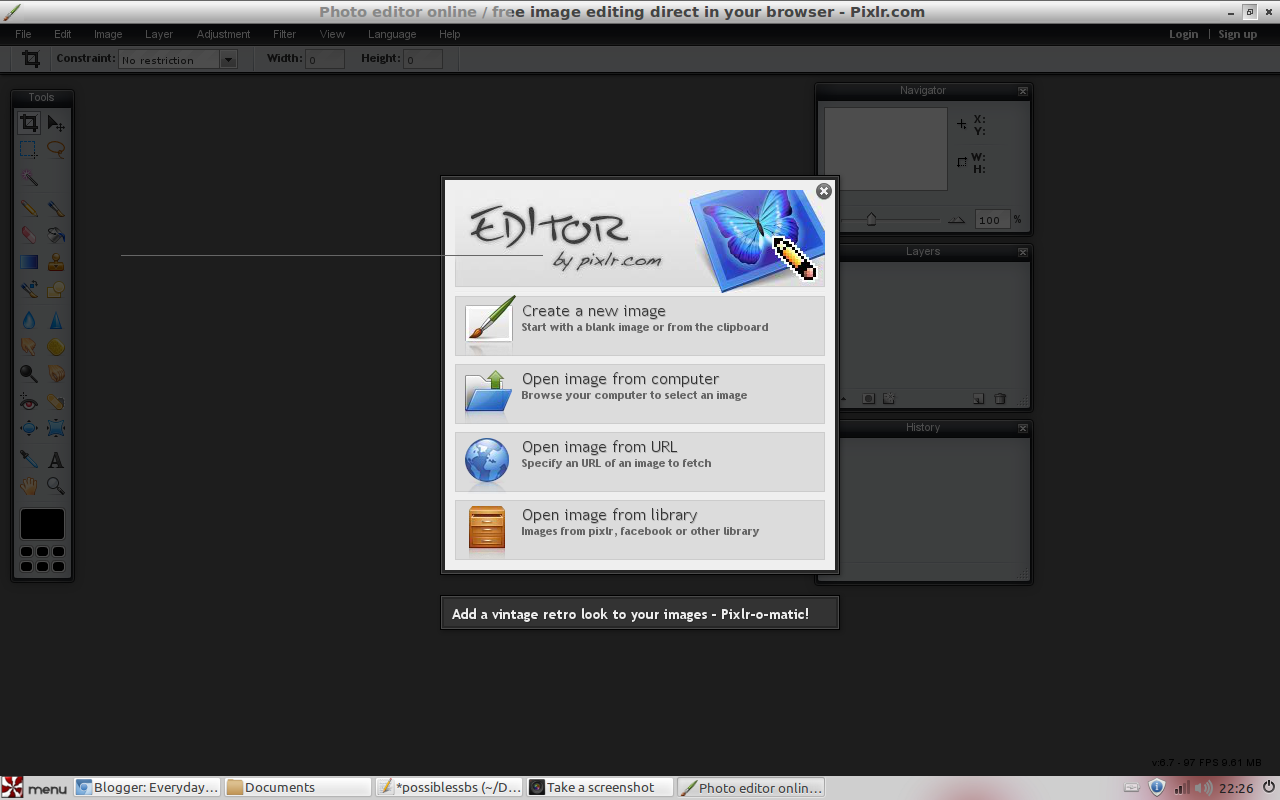Viewport: 1280px width, 800px height.
Task: Click the Width input field
Action: pyautogui.click(x=325, y=60)
